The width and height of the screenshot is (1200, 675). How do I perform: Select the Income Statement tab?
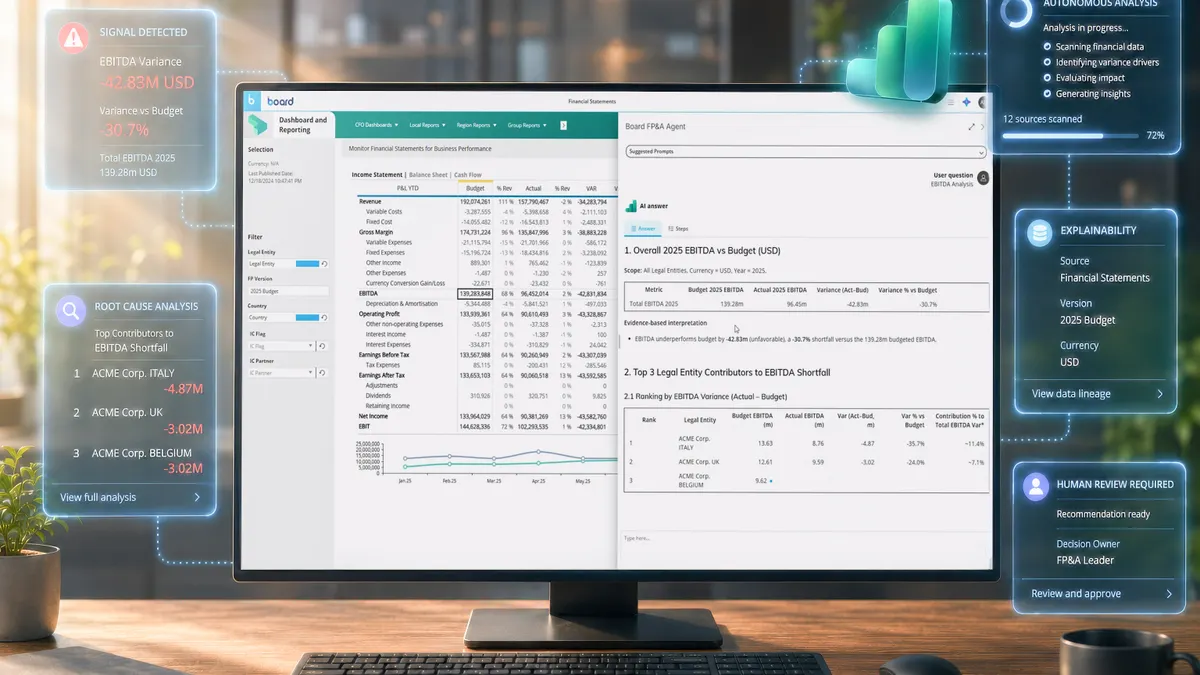378,175
